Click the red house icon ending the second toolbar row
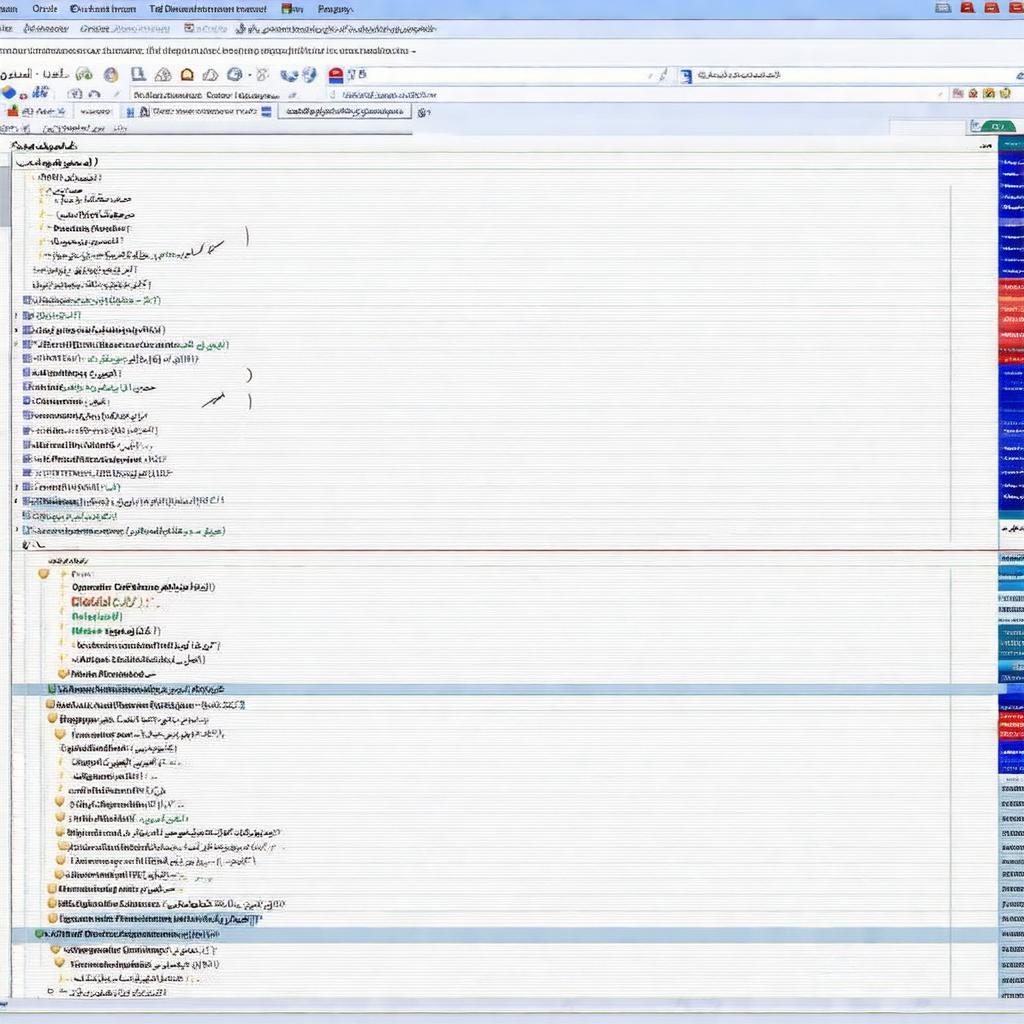The height and width of the screenshot is (1024, 1024). pyautogui.click(x=973, y=93)
